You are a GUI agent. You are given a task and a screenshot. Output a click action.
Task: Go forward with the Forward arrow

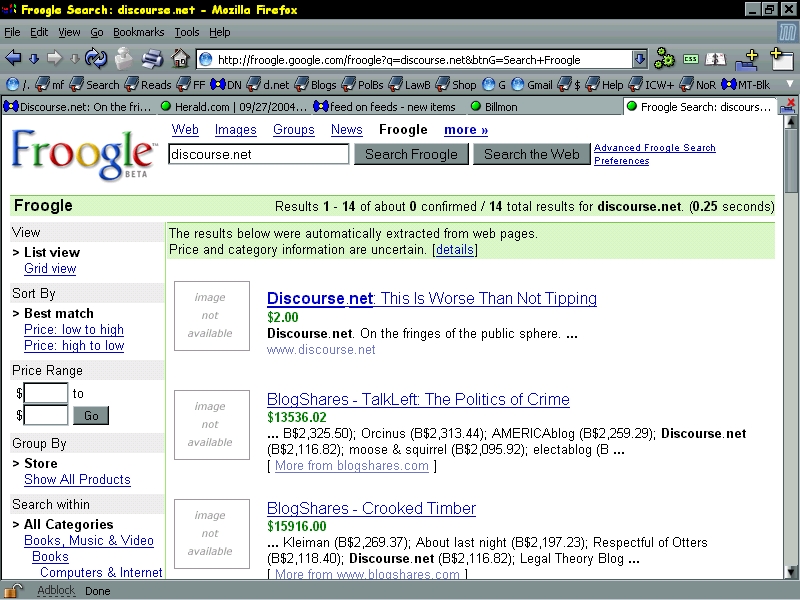click(54, 59)
